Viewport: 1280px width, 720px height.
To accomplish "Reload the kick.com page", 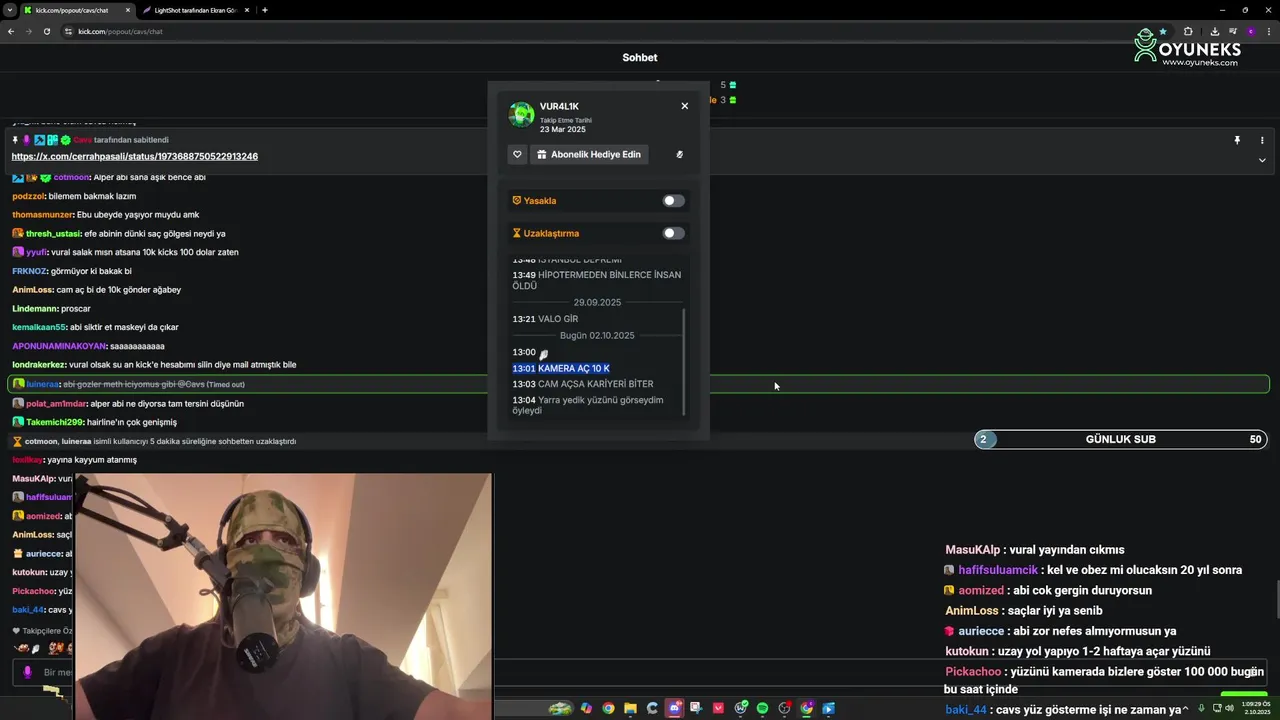I will click(x=46, y=31).
